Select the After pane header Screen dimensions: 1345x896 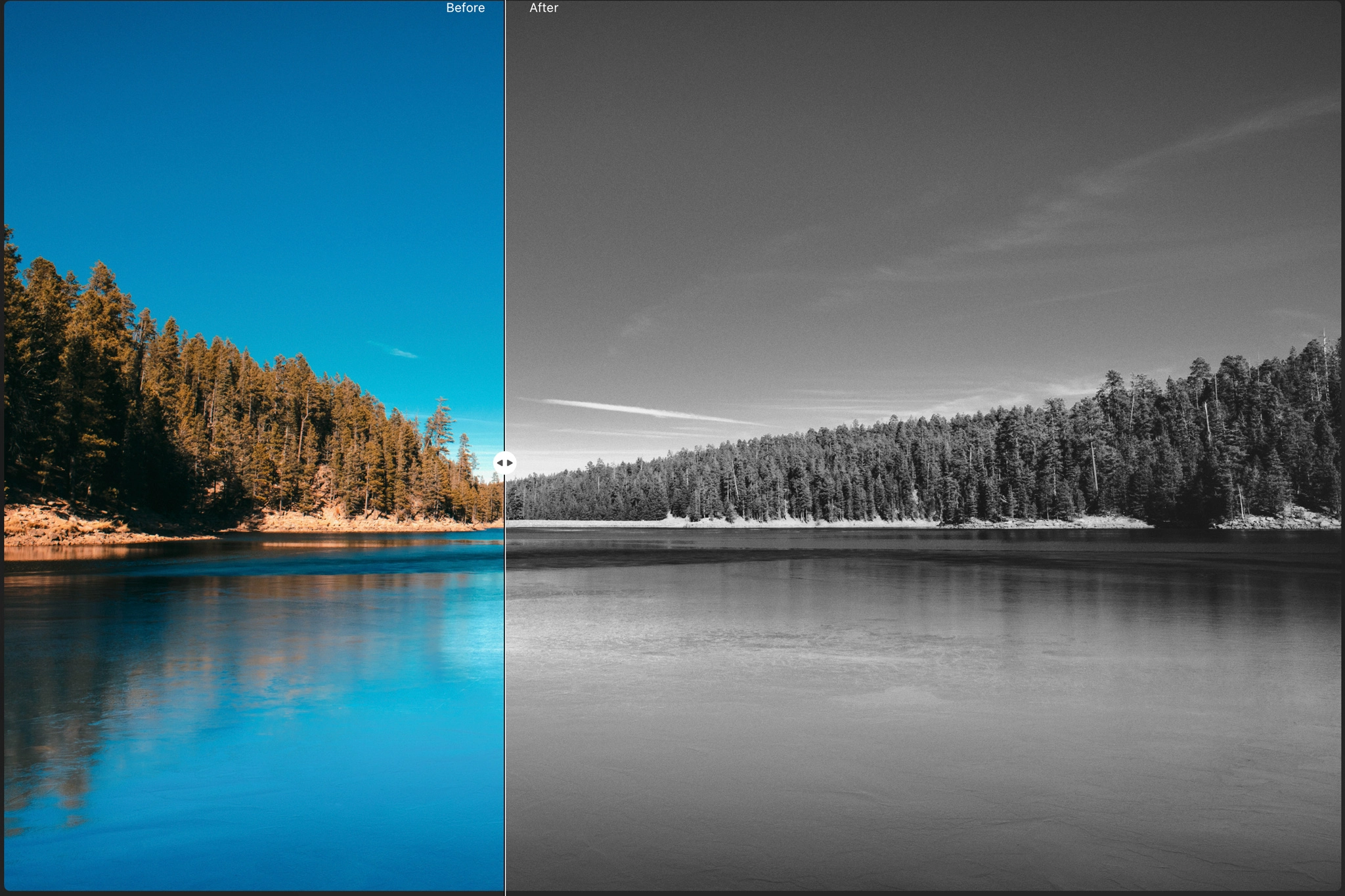tap(544, 9)
